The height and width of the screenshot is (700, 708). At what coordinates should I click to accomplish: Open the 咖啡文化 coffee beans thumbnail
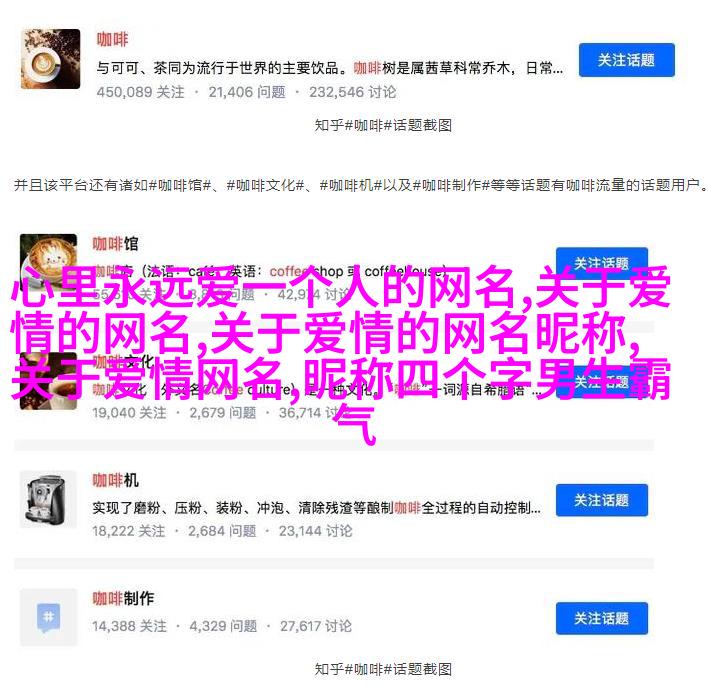pyautogui.click(x=48, y=381)
